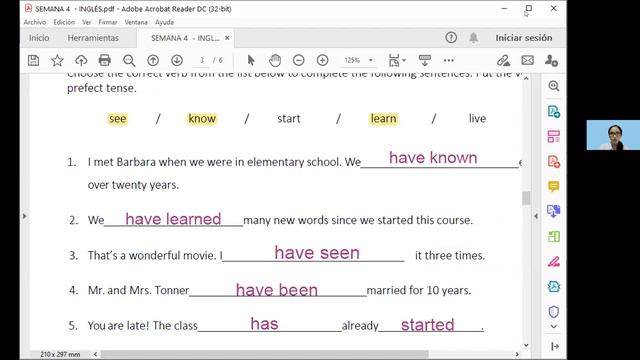
Task: Click the scroll left arrow at bottom
Action: 96,354
